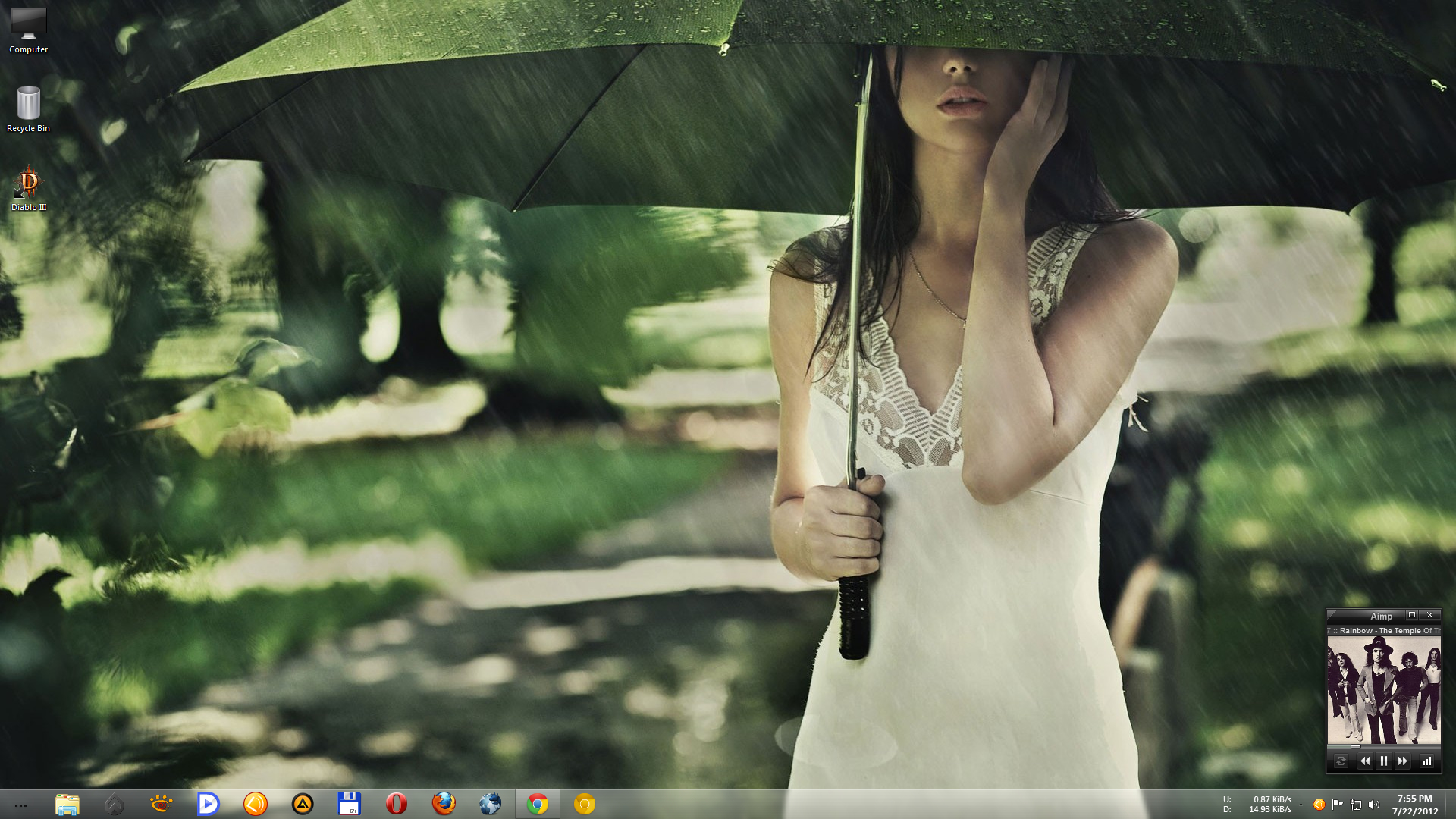Screen dimensions: 1456x819
Task: Launch Opera browser from the taskbar
Action: pos(396,804)
